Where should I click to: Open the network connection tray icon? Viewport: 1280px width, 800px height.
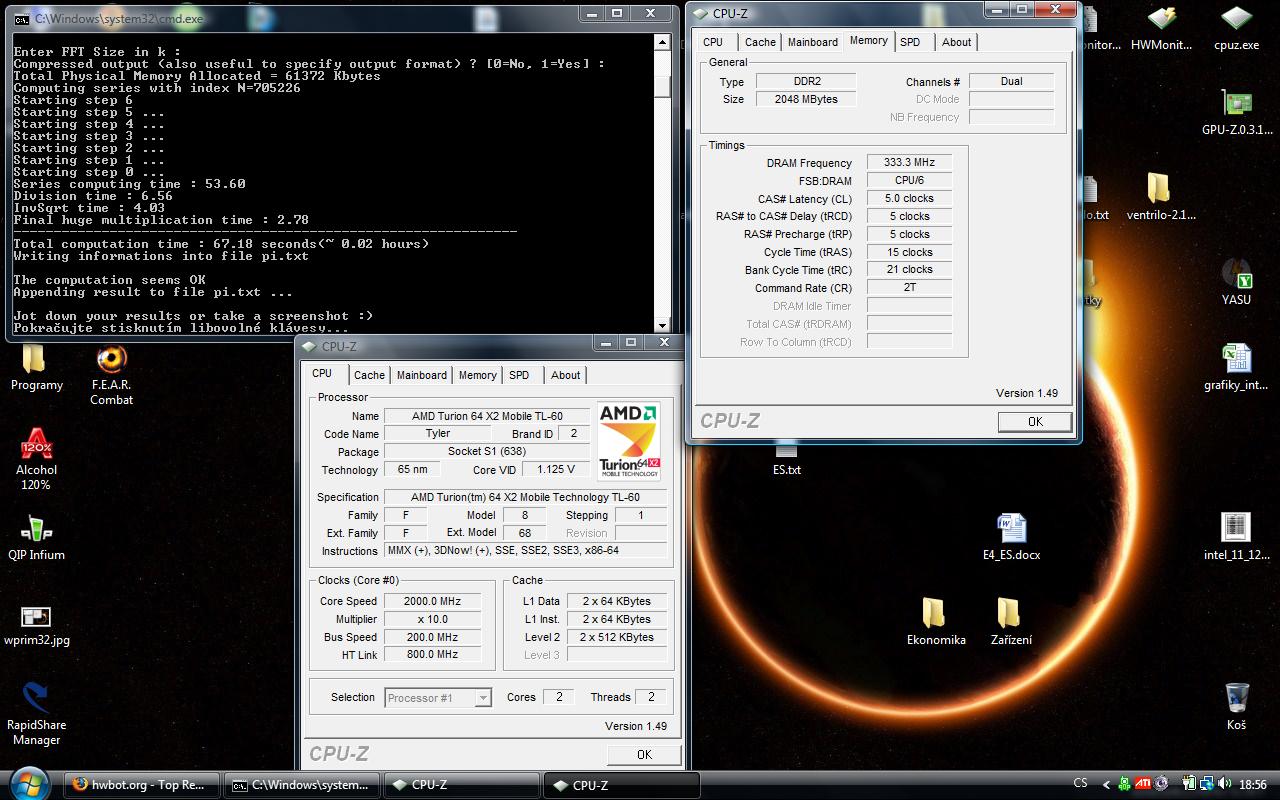point(1208,785)
